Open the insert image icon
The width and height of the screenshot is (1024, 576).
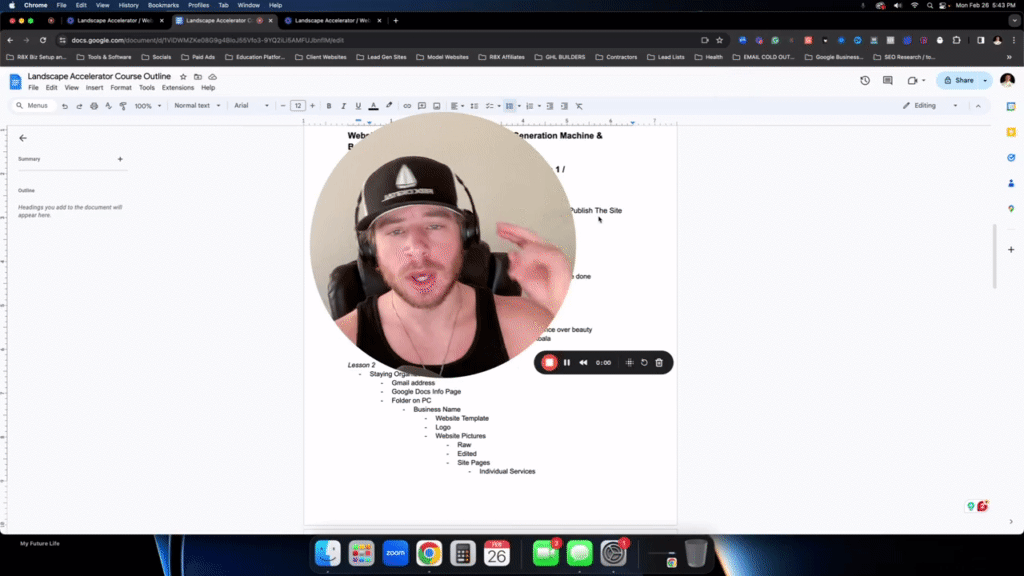(x=436, y=105)
